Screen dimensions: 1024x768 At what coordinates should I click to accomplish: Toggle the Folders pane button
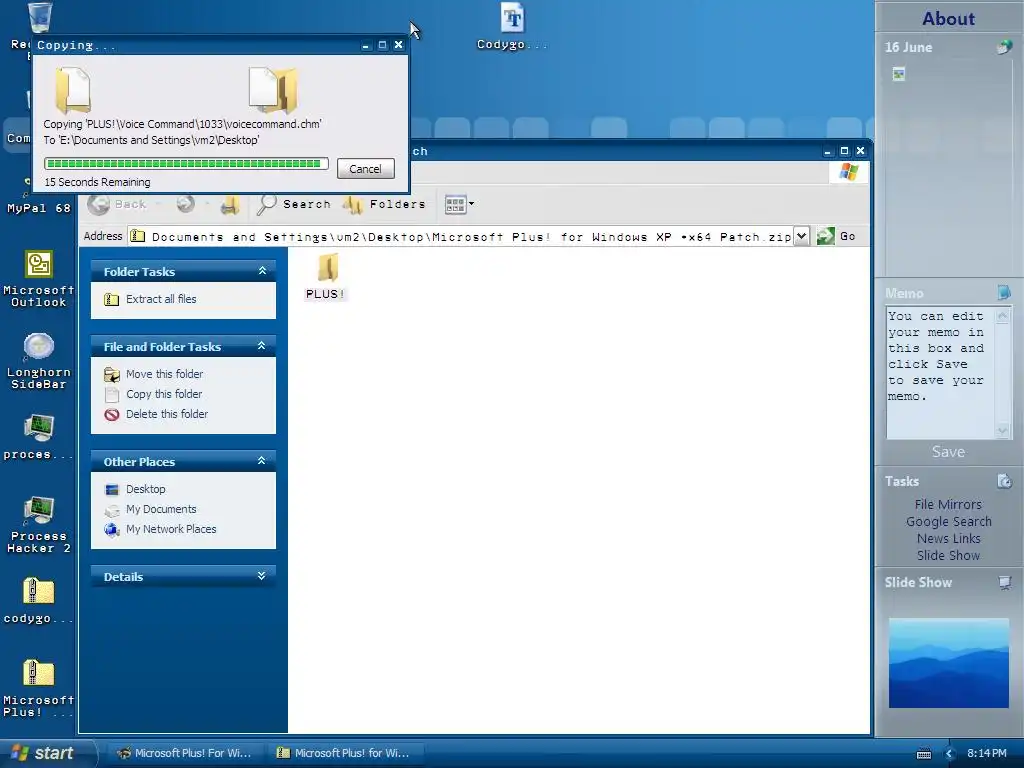[385, 204]
